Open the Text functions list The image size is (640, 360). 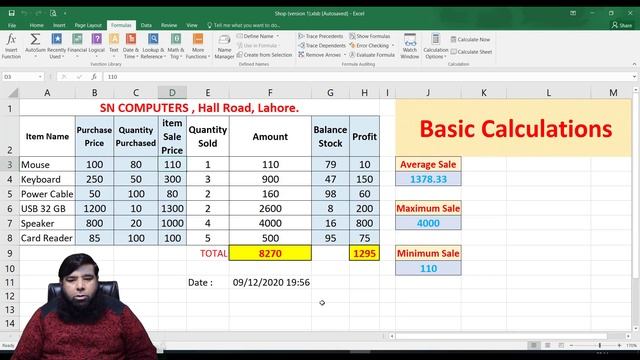point(114,46)
